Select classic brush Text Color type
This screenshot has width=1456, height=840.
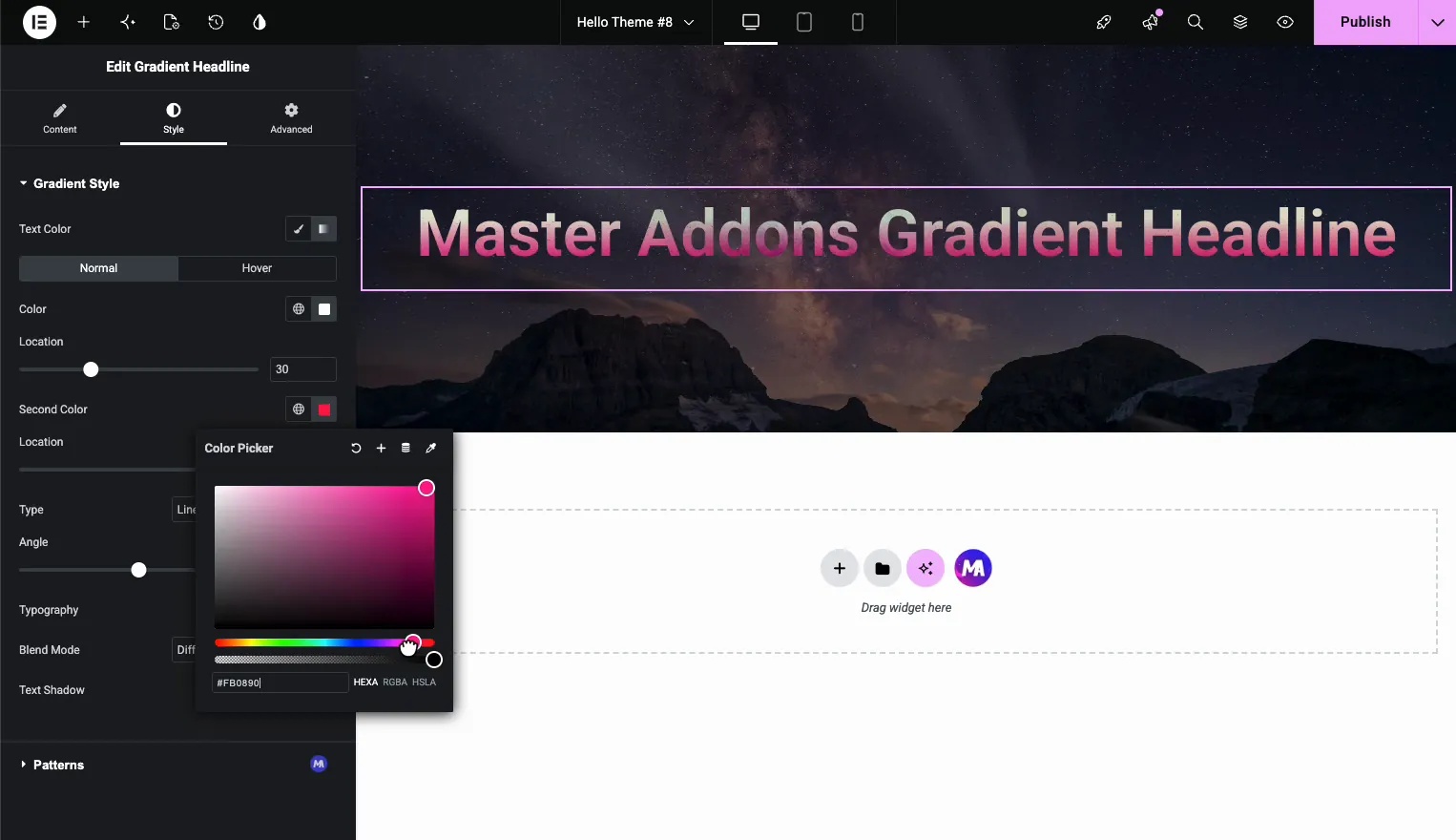tap(299, 229)
